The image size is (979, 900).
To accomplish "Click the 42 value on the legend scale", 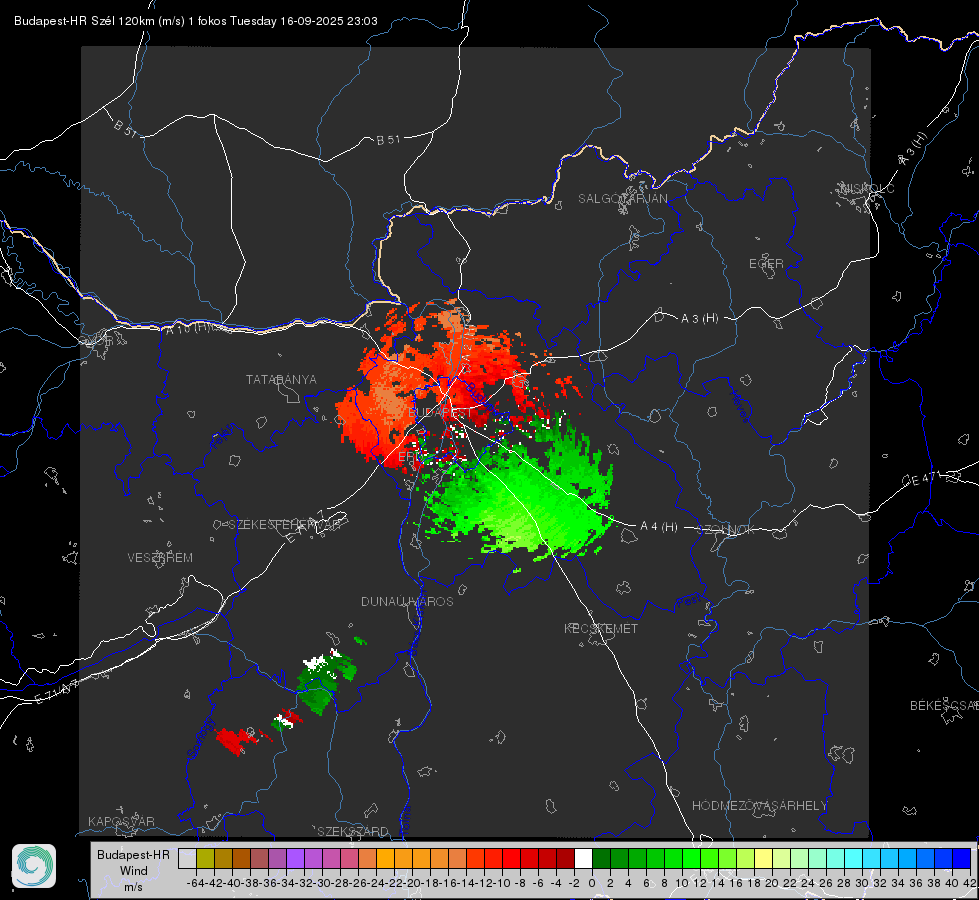I will (969, 883).
